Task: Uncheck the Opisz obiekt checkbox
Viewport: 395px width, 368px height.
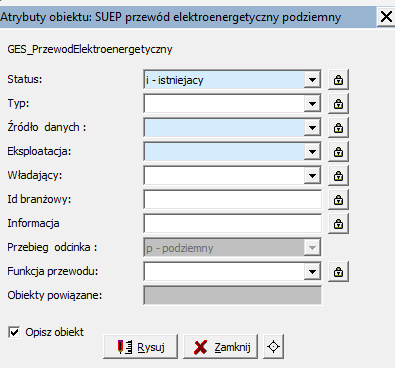Action: [14, 332]
